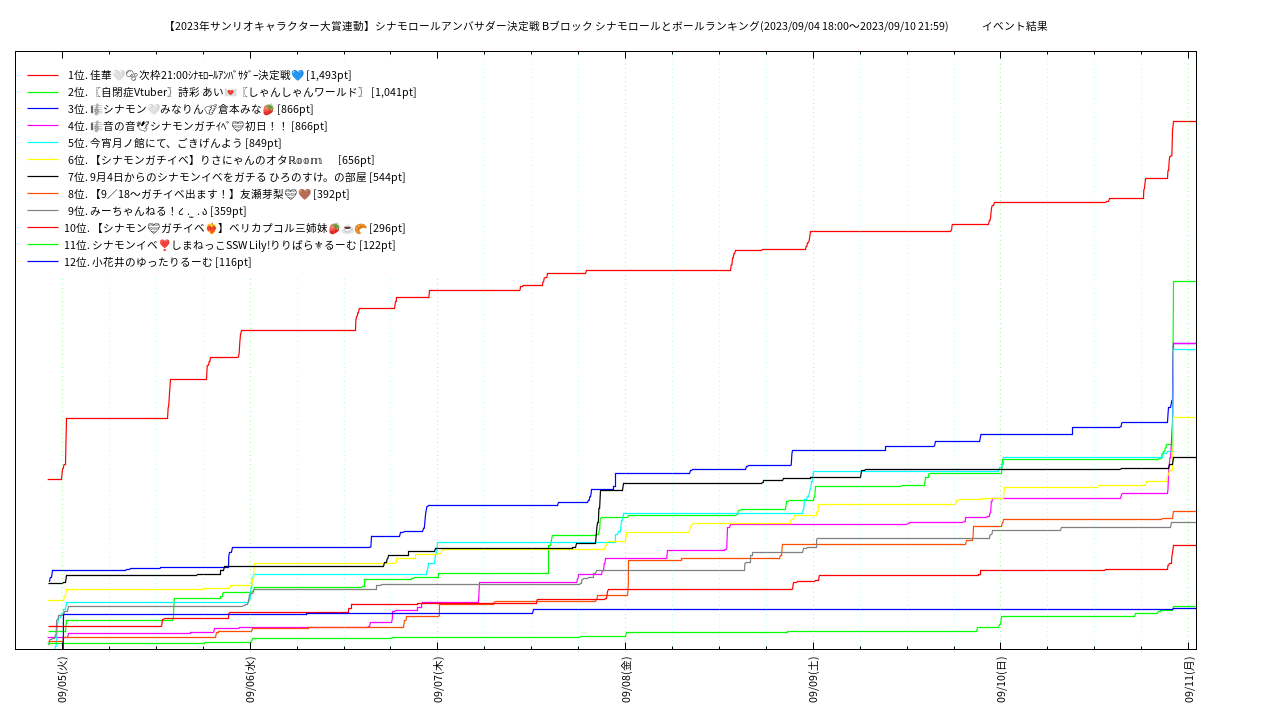This screenshot has width=1280, height=720.
Task: Select the 1位 佳華 legend entry with 1,493pt
Action: click(209, 75)
